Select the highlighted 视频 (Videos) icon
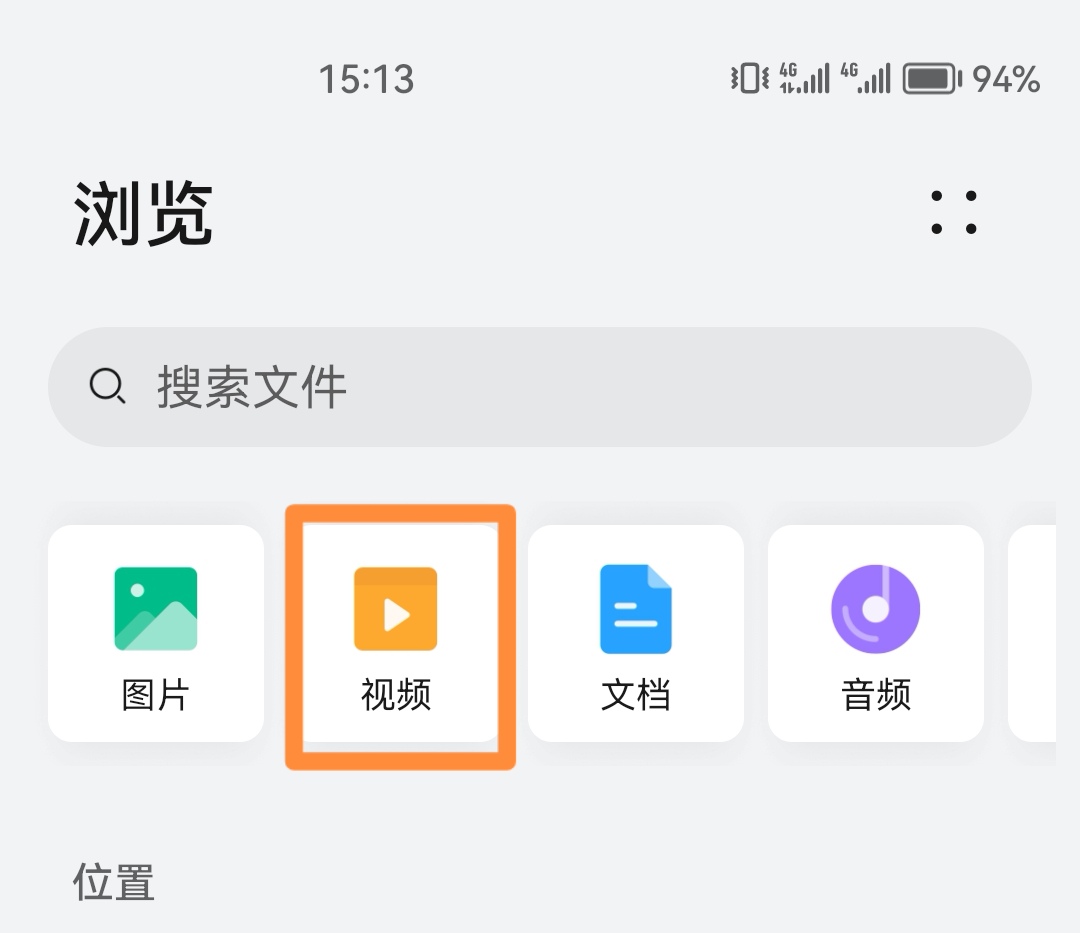Viewport: 1080px width, 933px height. click(398, 610)
